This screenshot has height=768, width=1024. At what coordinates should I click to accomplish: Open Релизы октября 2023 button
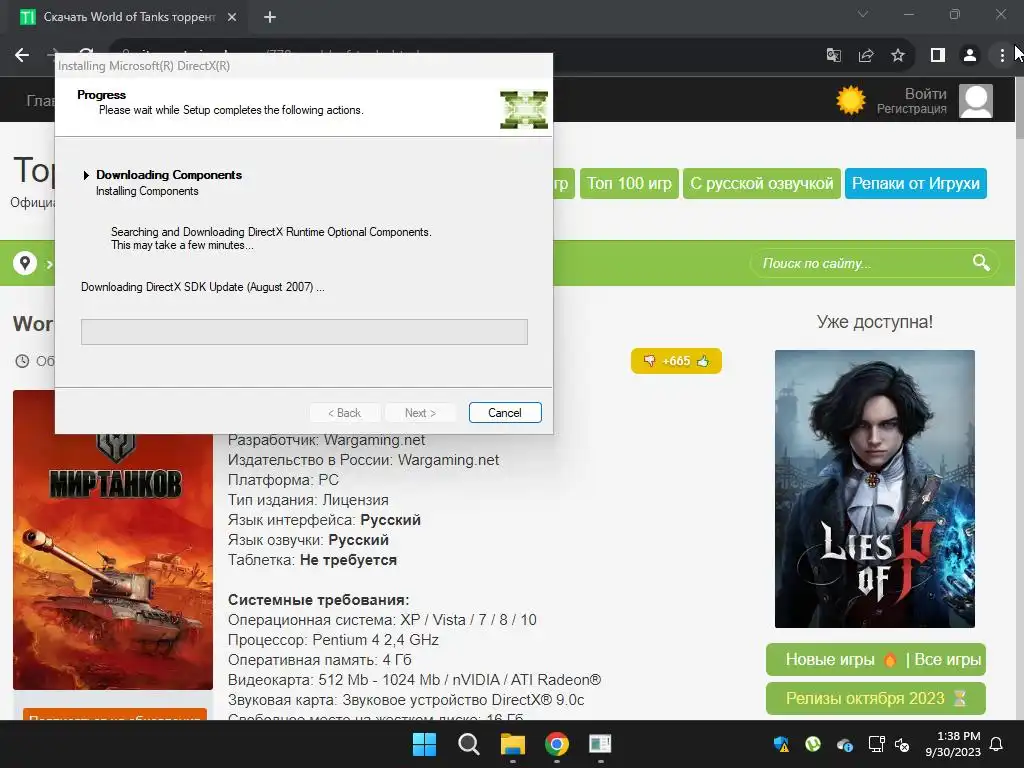[876, 699]
